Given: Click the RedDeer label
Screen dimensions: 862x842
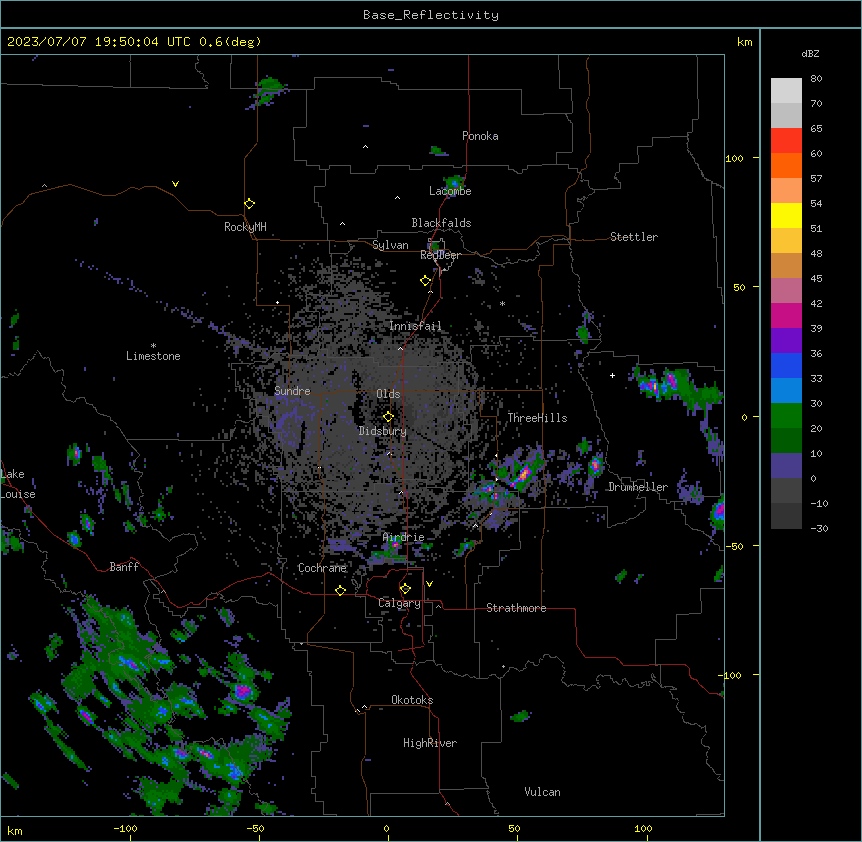Looking at the screenshot, I should (x=440, y=255).
